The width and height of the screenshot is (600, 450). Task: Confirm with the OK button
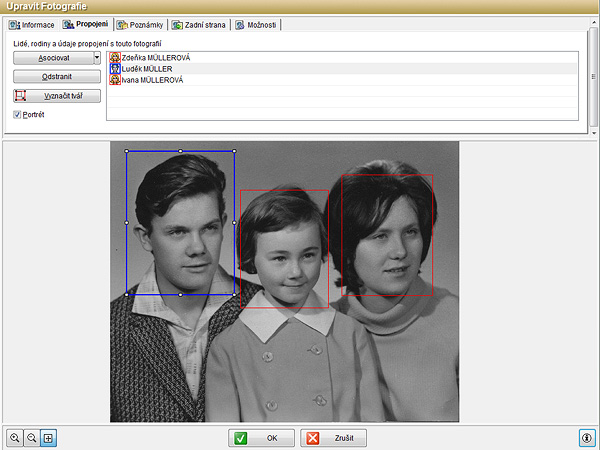pos(260,438)
